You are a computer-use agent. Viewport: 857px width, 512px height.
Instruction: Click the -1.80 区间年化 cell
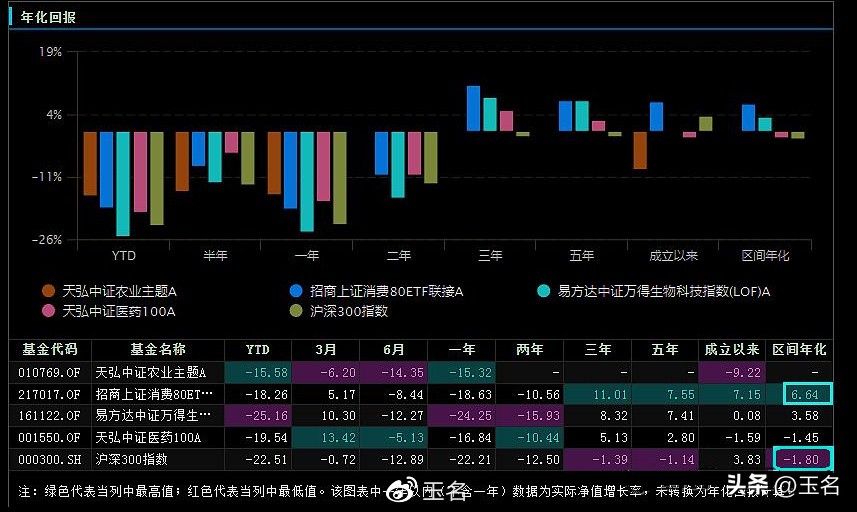(x=801, y=460)
